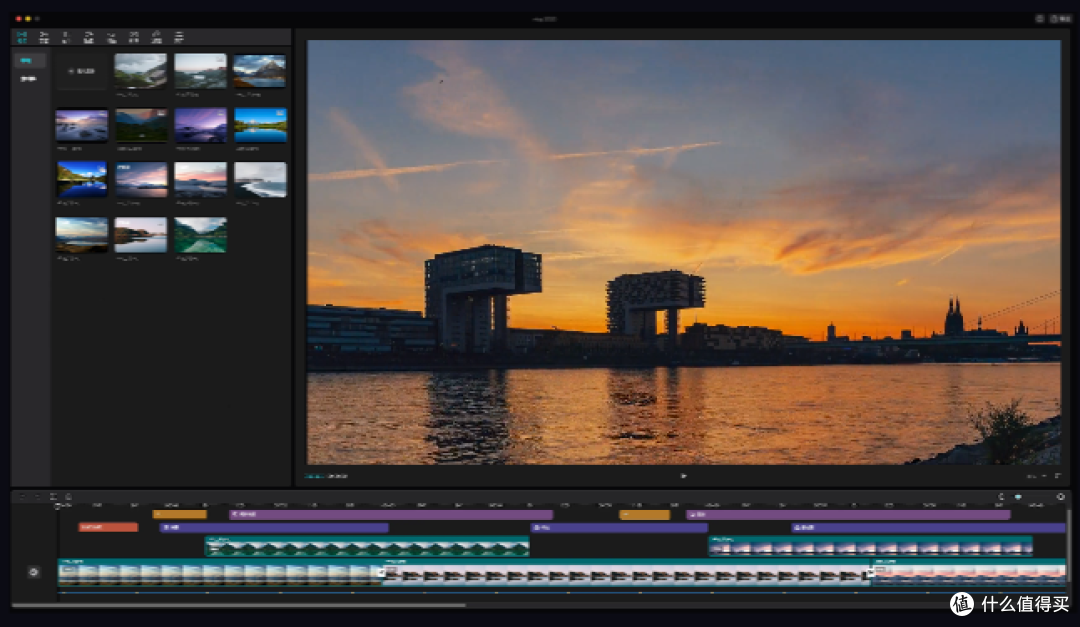Select the orange clip between the two purple clips
The height and width of the screenshot is (627, 1080).
click(x=645, y=515)
